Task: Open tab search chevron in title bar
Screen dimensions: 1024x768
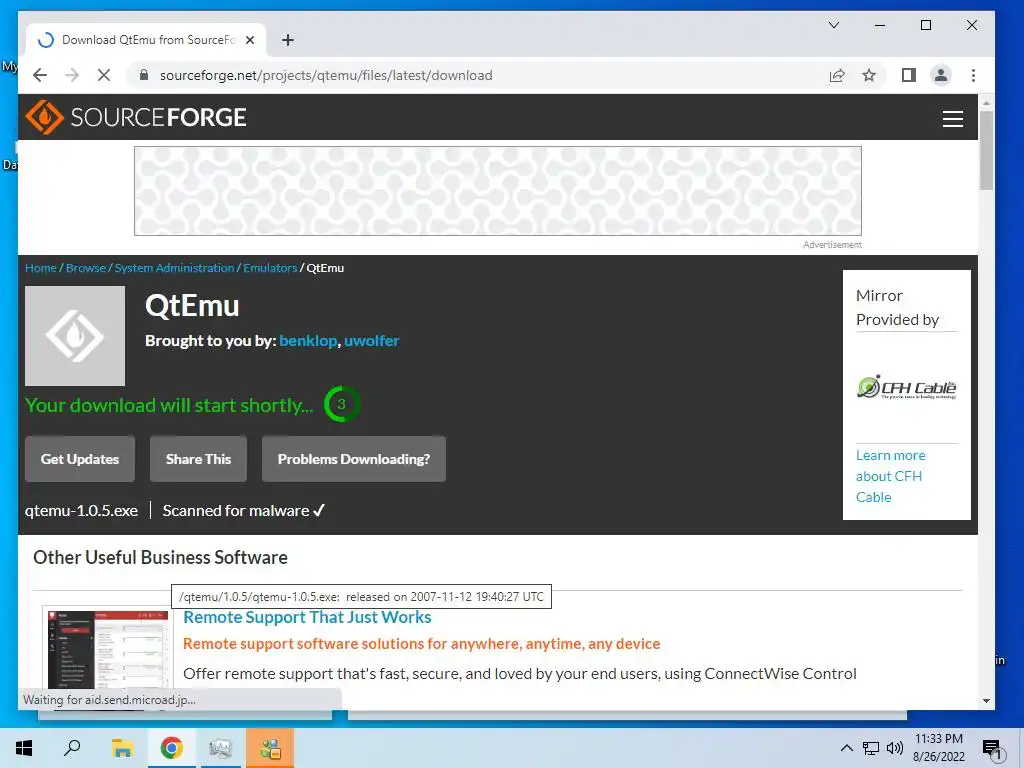Action: point(834,25)
